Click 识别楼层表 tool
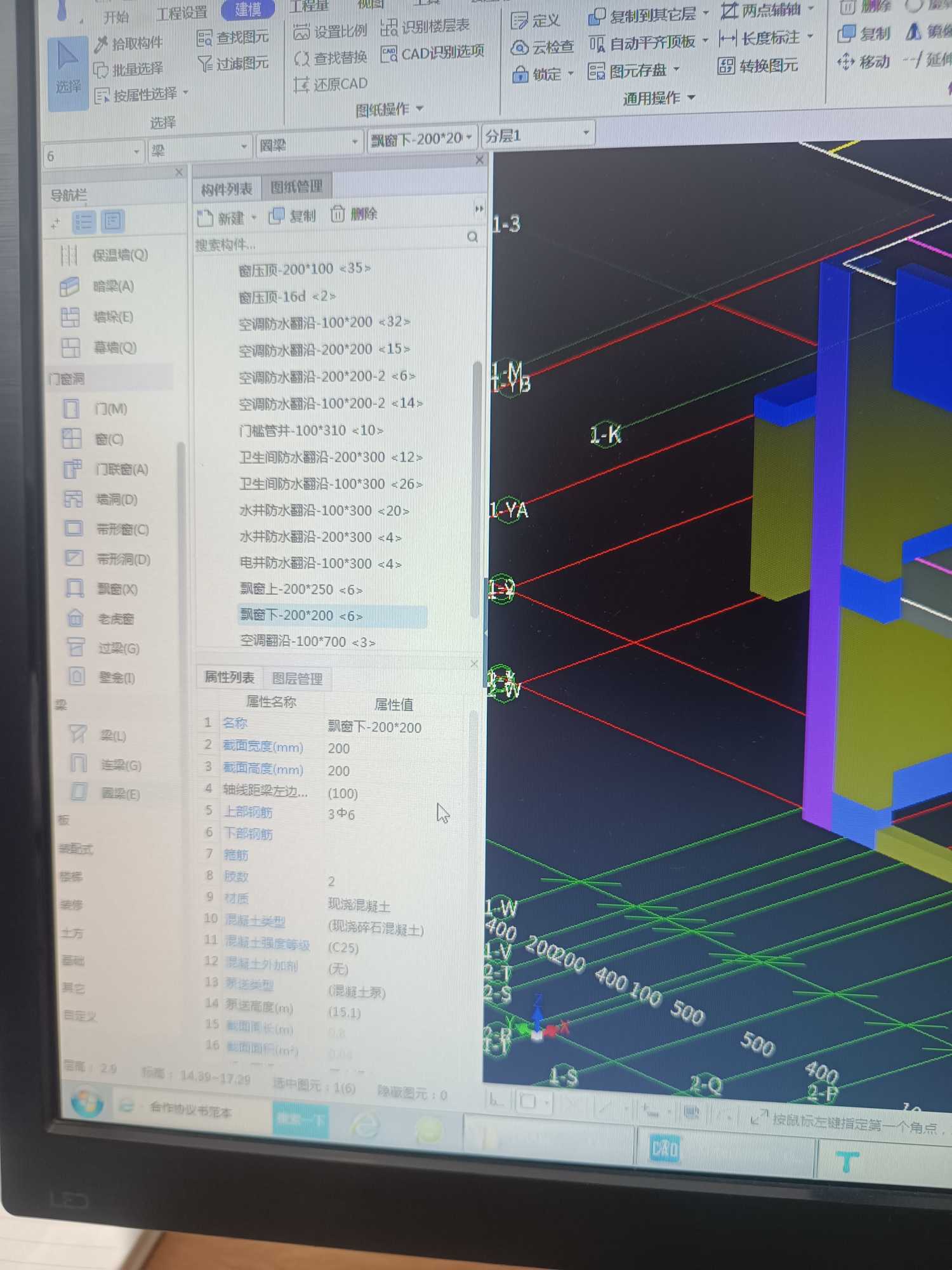The height and width of the screenshot is (1270, 952). [x=425, y=26]
